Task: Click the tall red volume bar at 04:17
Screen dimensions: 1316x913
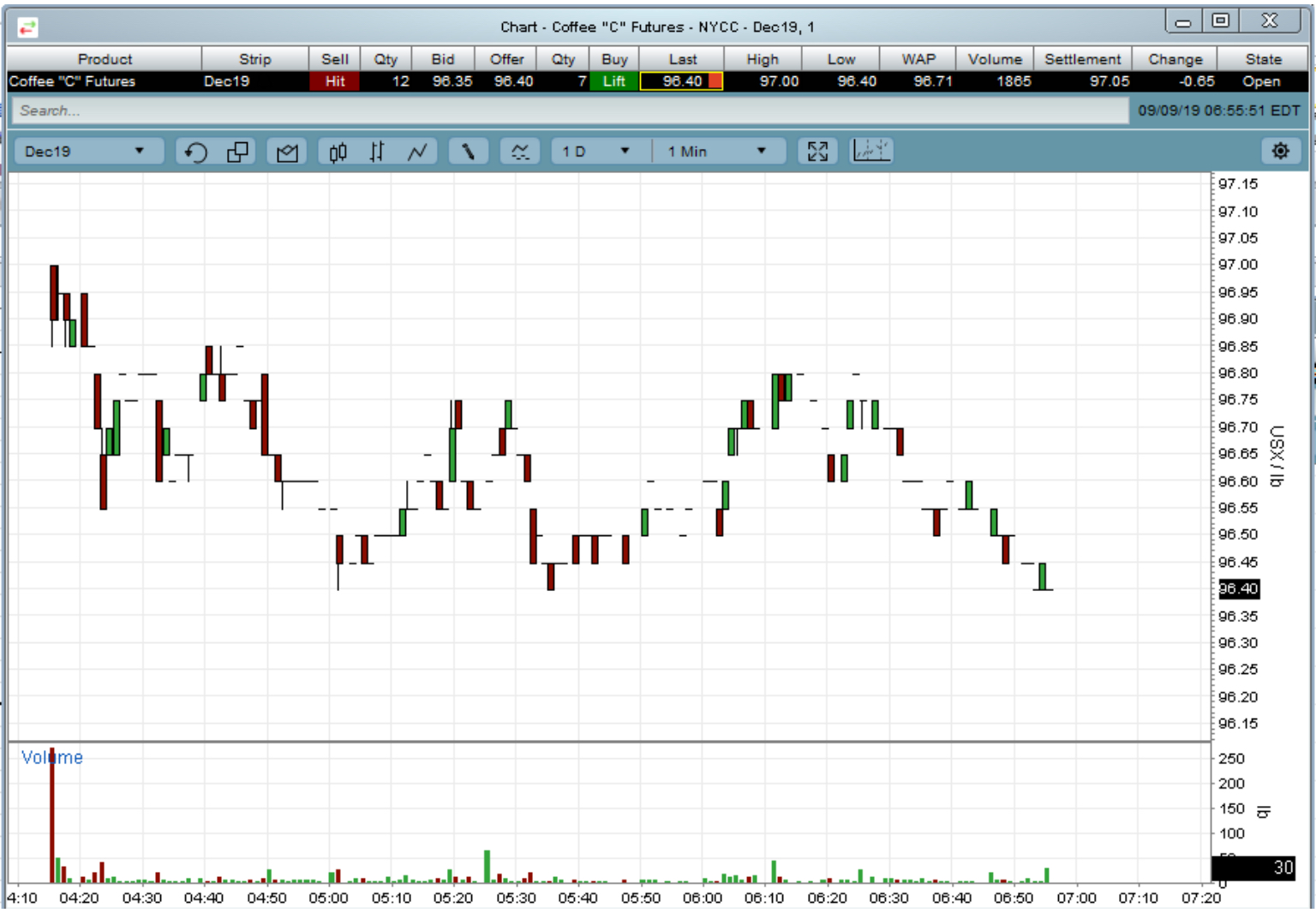Action: click(x=51, y=815)
